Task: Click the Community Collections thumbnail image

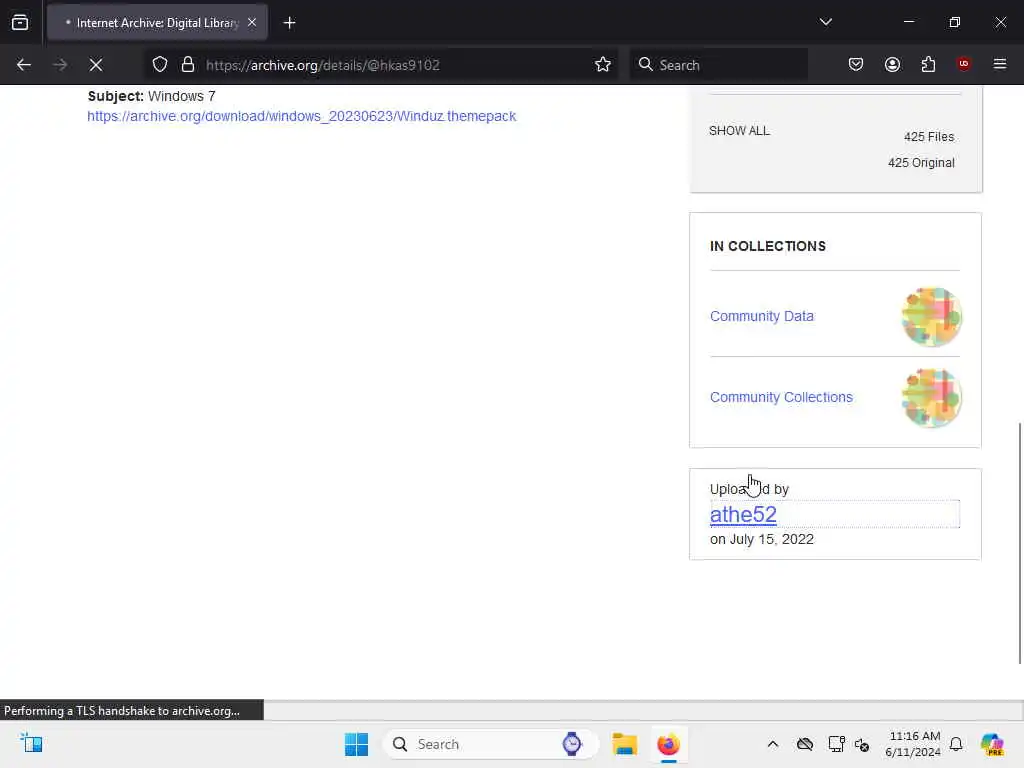Action: [931, 398]
